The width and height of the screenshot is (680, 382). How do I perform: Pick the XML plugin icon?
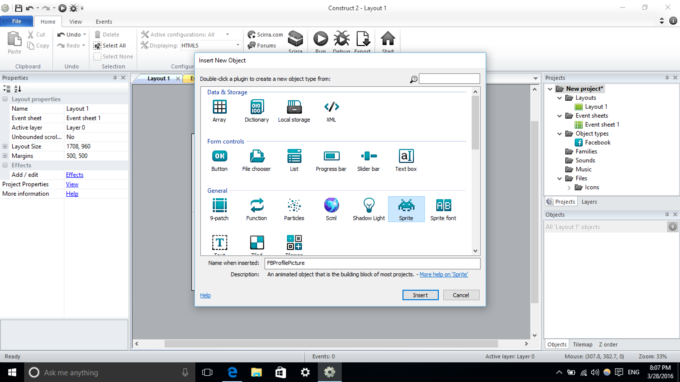tap(331, 107)
